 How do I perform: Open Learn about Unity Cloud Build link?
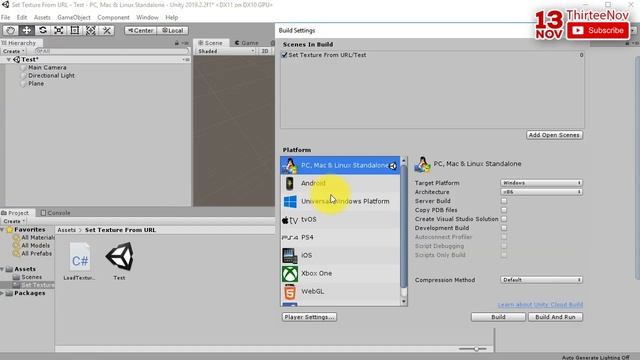point(540,304)
